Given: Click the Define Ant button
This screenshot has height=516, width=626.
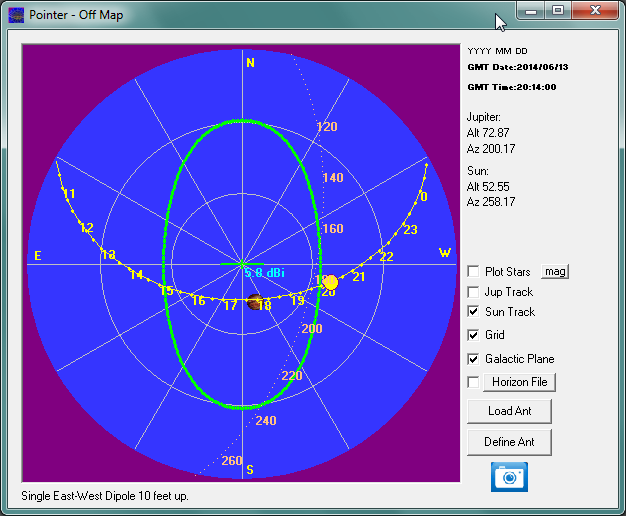Looking at the screenshot, I should point(509,442).
